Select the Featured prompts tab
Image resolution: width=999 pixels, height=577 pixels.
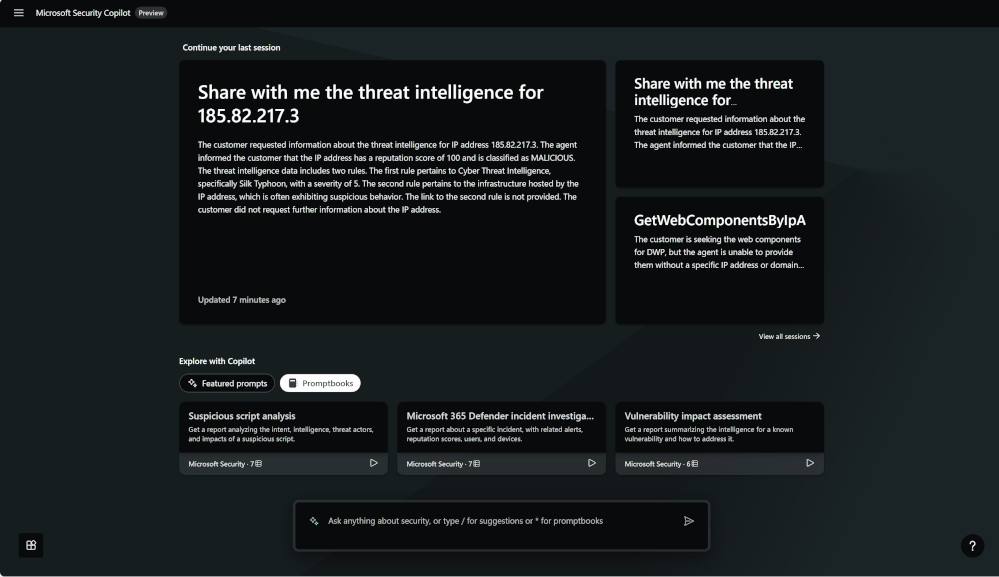pyautogui.click(x=227, y=383)
